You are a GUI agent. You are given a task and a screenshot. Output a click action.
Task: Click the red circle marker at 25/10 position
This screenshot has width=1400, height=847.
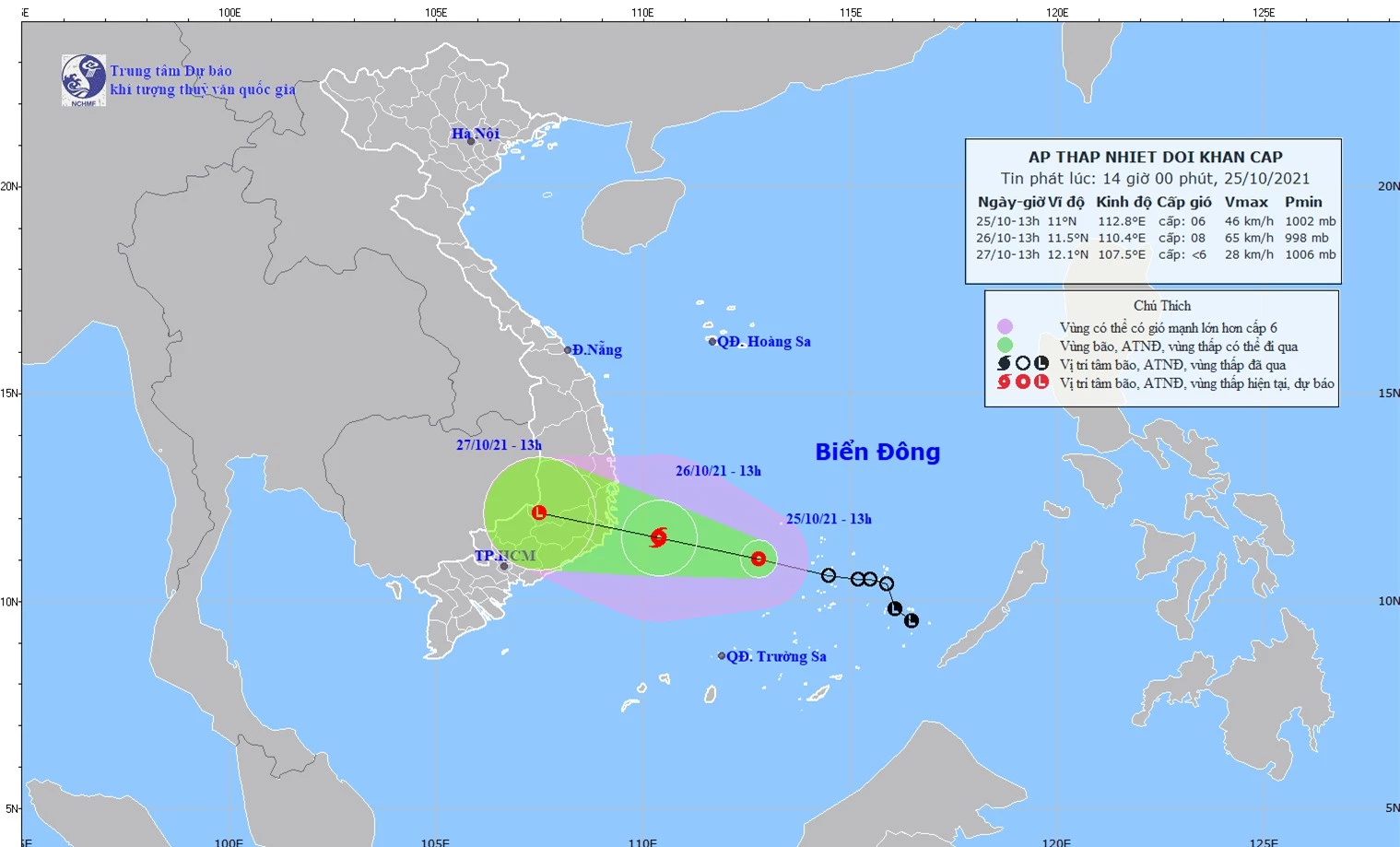(759, 559)
